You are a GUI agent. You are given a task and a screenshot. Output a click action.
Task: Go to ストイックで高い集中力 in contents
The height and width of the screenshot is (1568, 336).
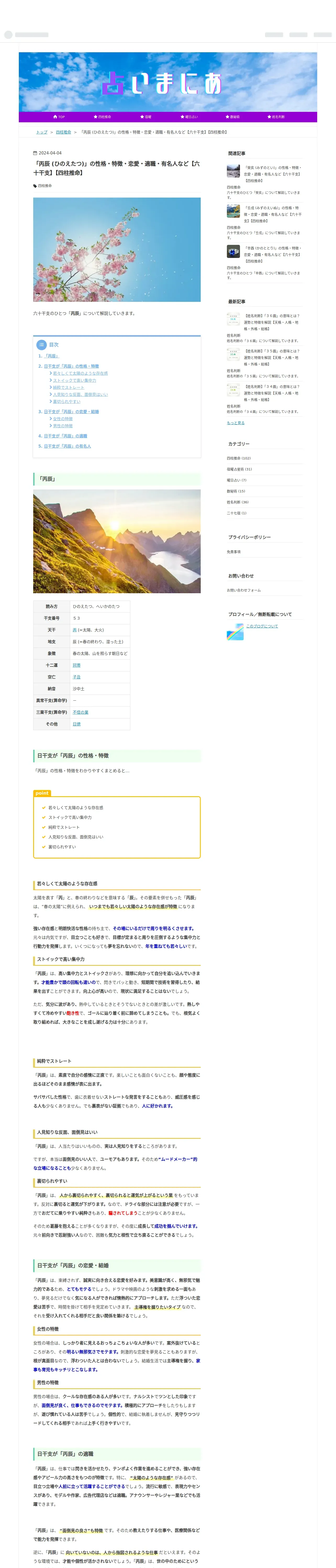click(74, 381)
